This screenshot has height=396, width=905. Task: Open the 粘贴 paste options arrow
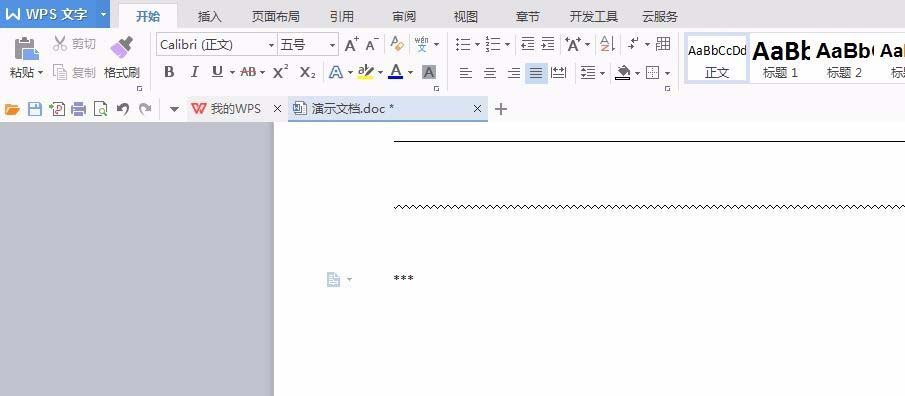40,73
